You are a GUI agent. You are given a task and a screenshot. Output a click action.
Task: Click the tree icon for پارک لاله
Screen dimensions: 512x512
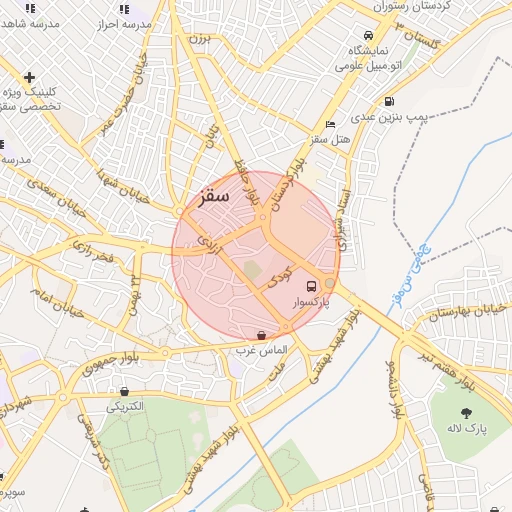point(466,413)
